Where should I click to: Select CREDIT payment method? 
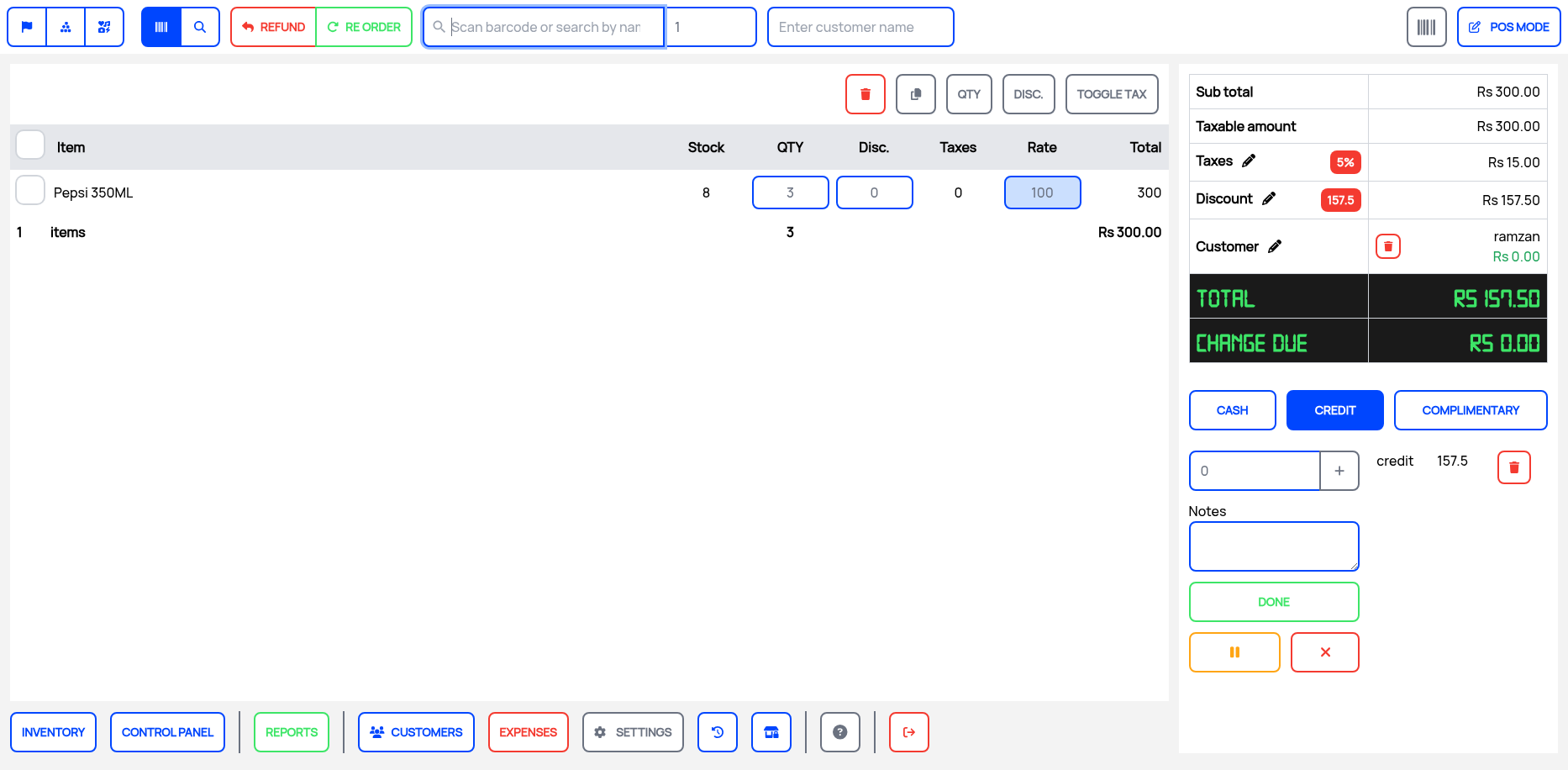pyautogui.click(x=1335, y=410)
